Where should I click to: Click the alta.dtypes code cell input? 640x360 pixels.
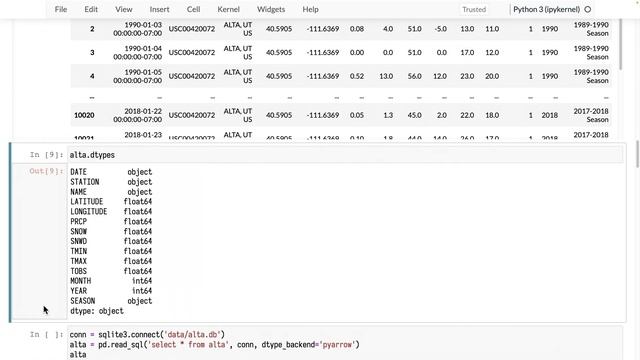tap(345, 155)
